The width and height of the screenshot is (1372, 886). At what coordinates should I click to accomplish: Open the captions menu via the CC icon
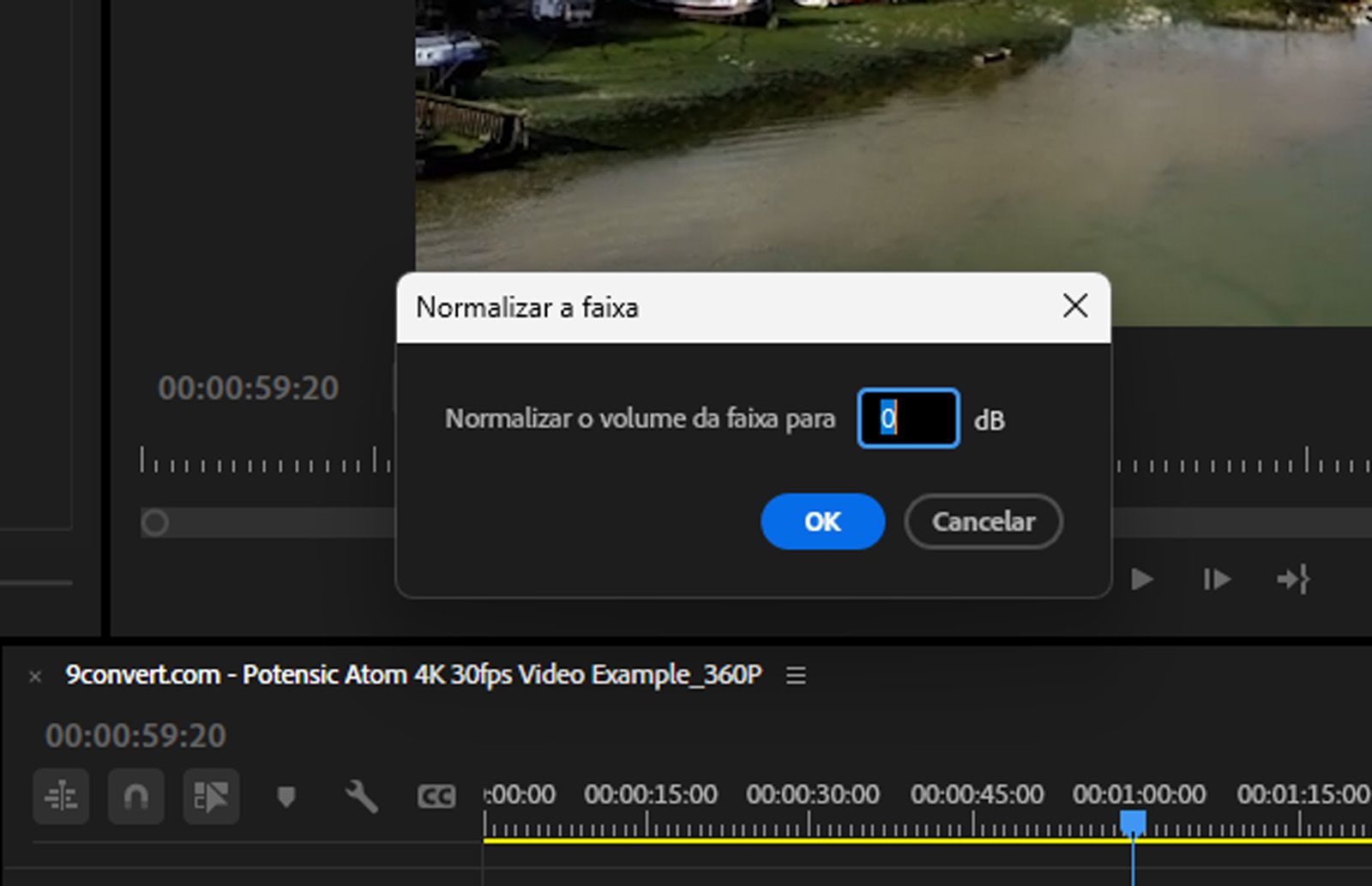pyautogui.click(x=437, y=797)
